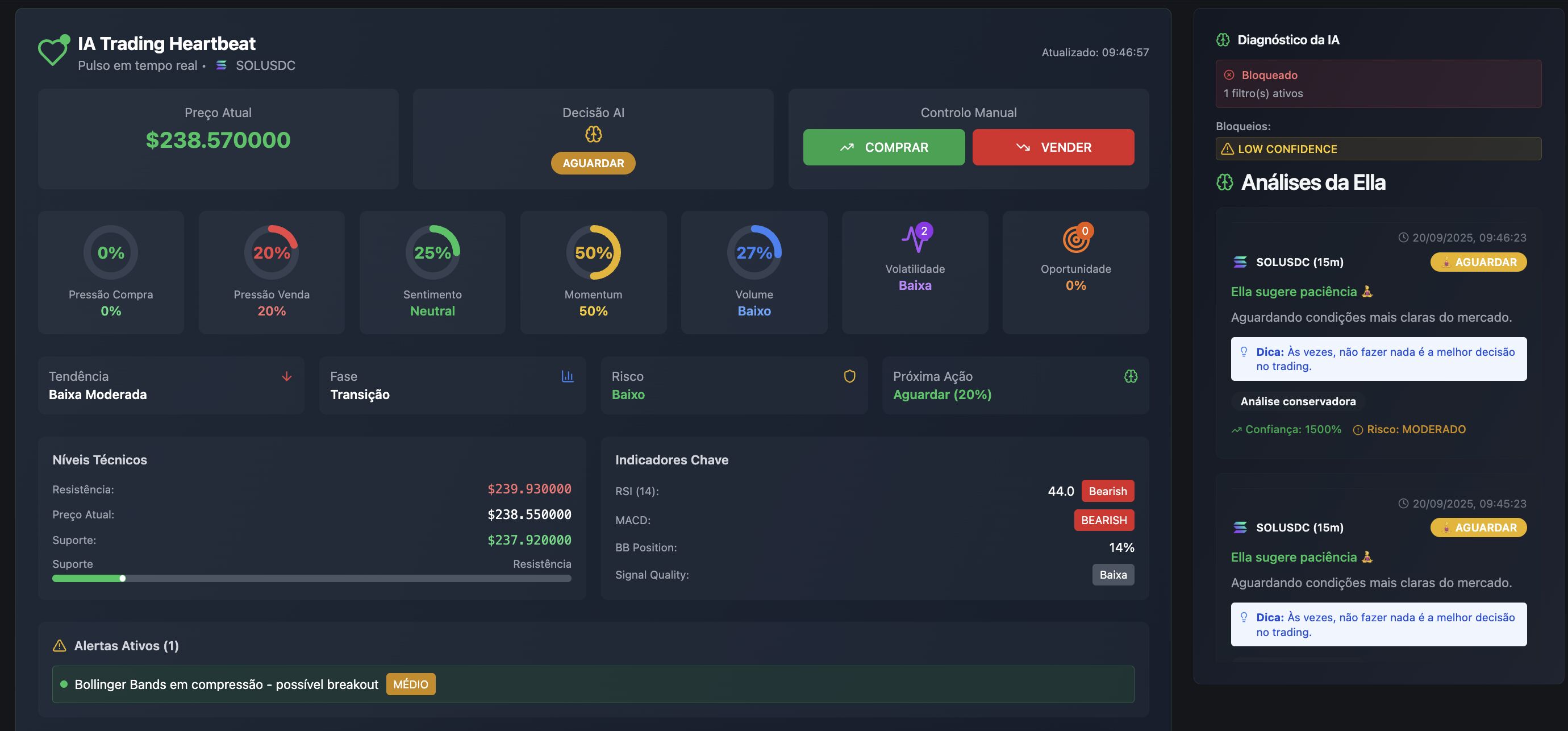Click the clock icon beside 20/09/2025, 09:46:23
The height and width of the screenshot is (731, 1568).
coord(1404,238)
